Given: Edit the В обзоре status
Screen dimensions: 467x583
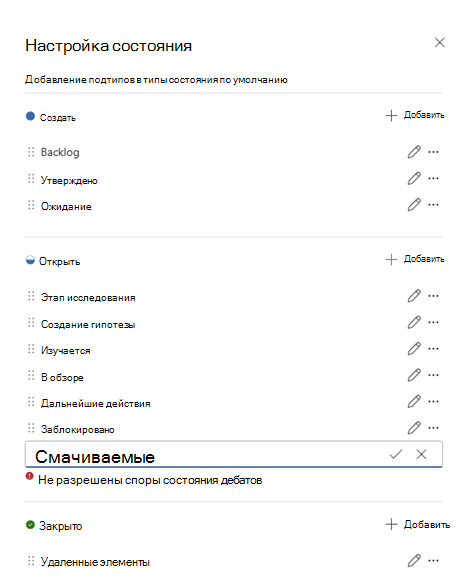Looking at the screenshot, I should (414, 375).
